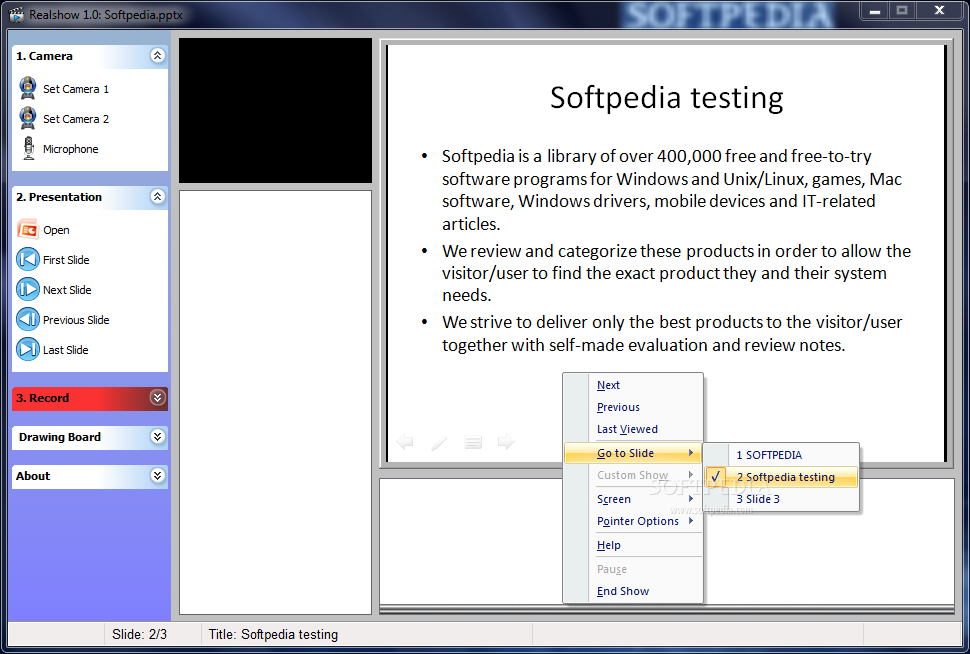Click the Next Slide label

click(x=67, y=290)
